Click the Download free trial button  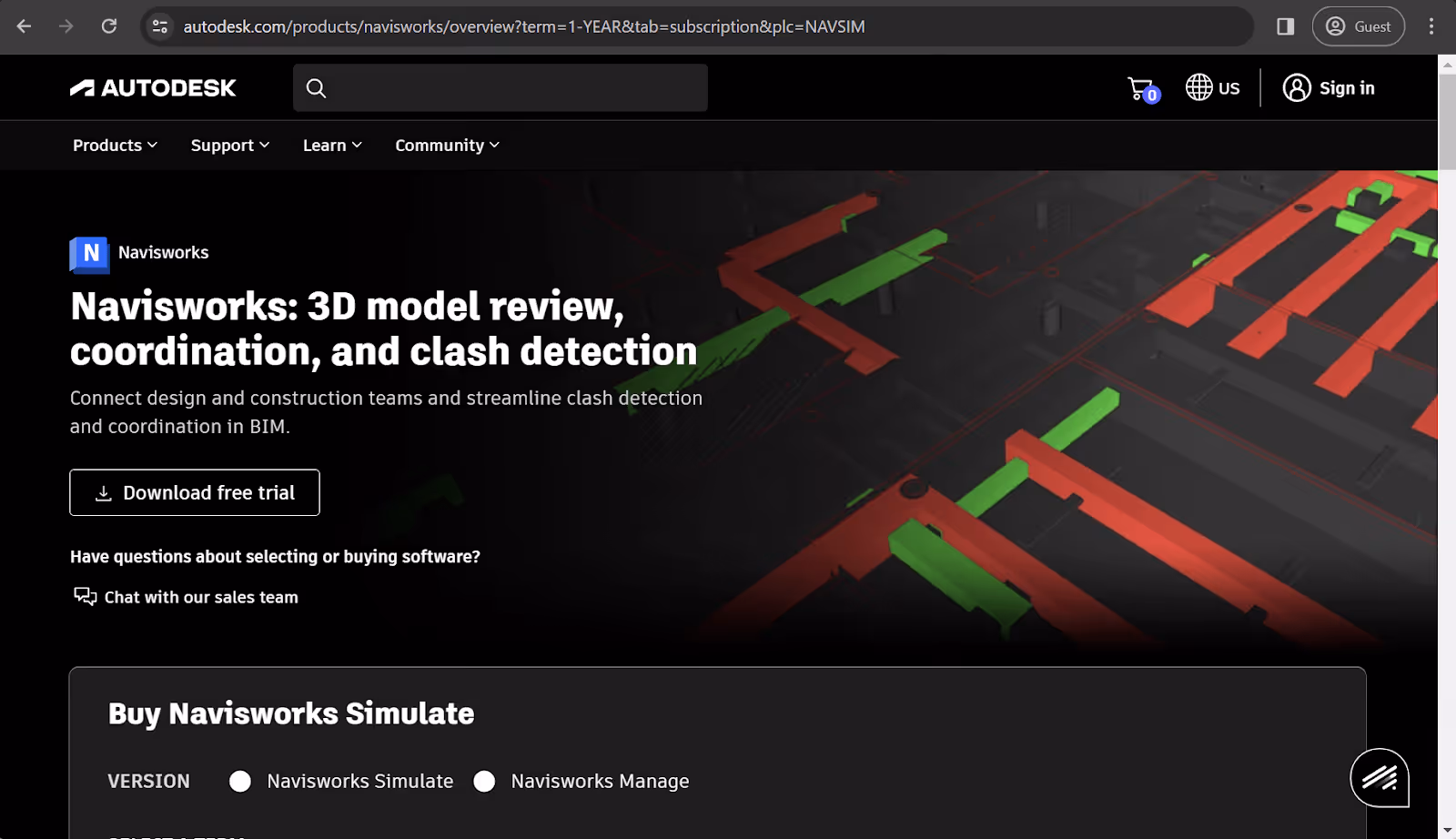coord(195,492)
